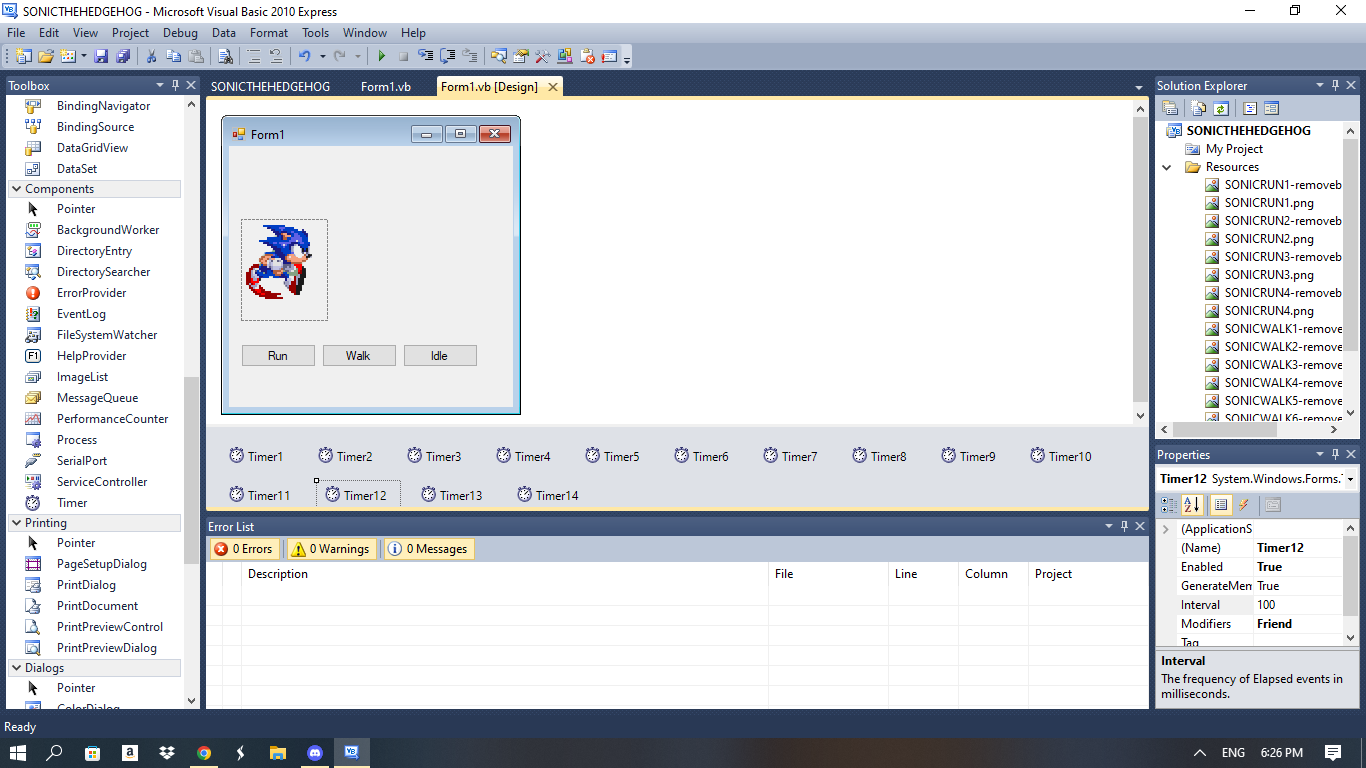Select My Project in Solution Explorer

coord(1234,149)
